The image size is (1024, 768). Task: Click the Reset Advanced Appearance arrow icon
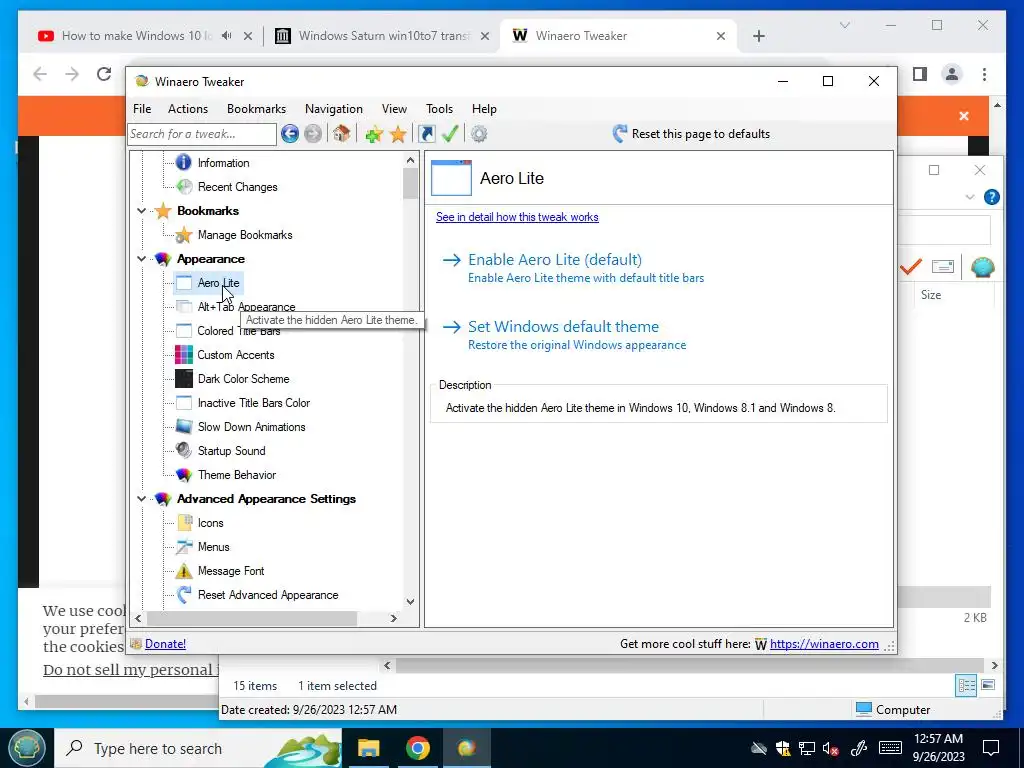(184, 594)
